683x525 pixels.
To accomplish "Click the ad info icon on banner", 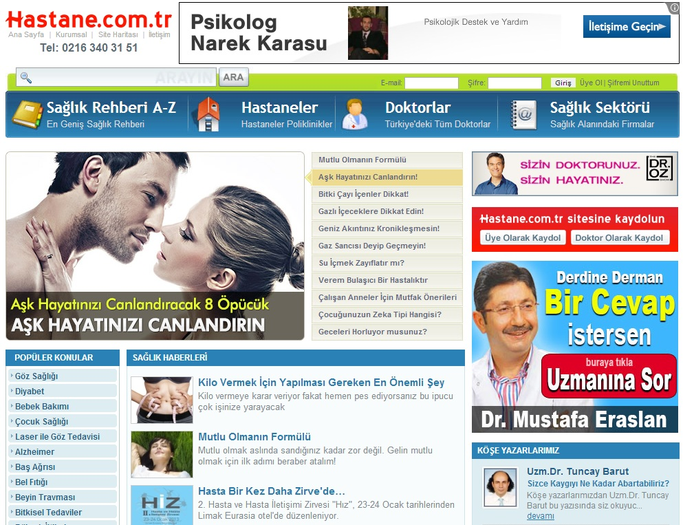I will (675, 7).
